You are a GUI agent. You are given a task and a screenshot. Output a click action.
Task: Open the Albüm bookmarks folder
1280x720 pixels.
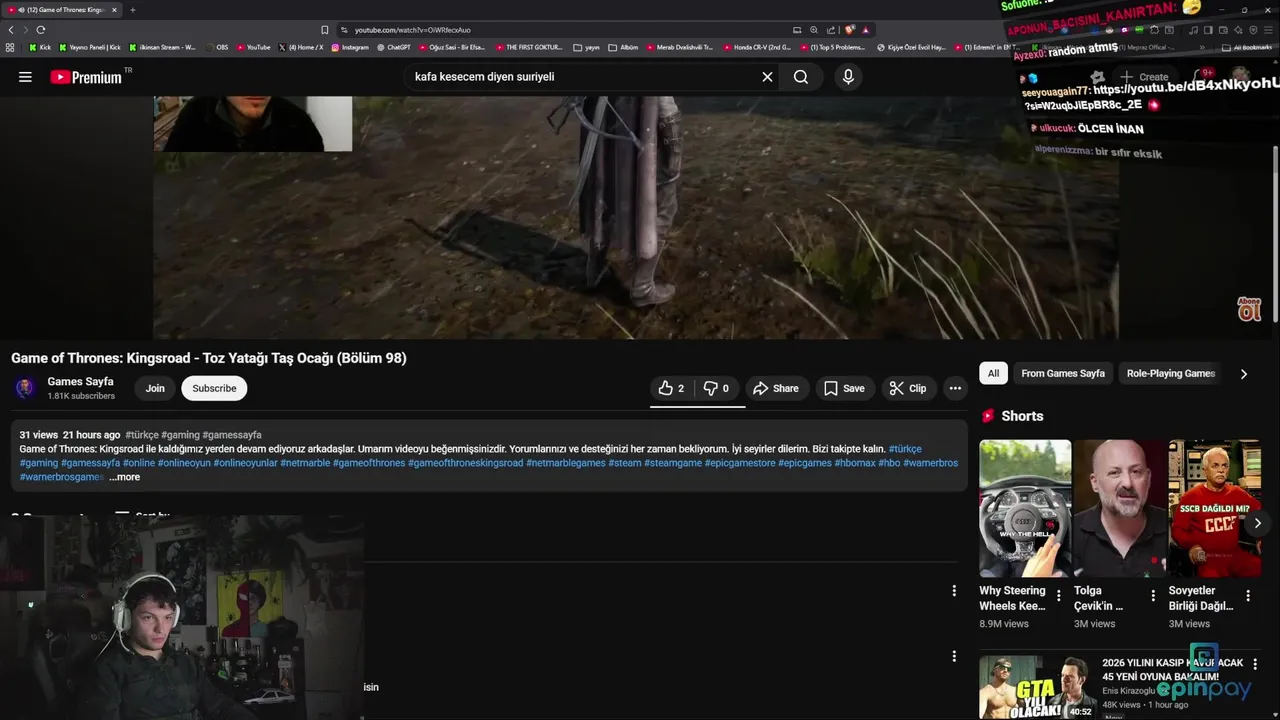tap(623, 47)
